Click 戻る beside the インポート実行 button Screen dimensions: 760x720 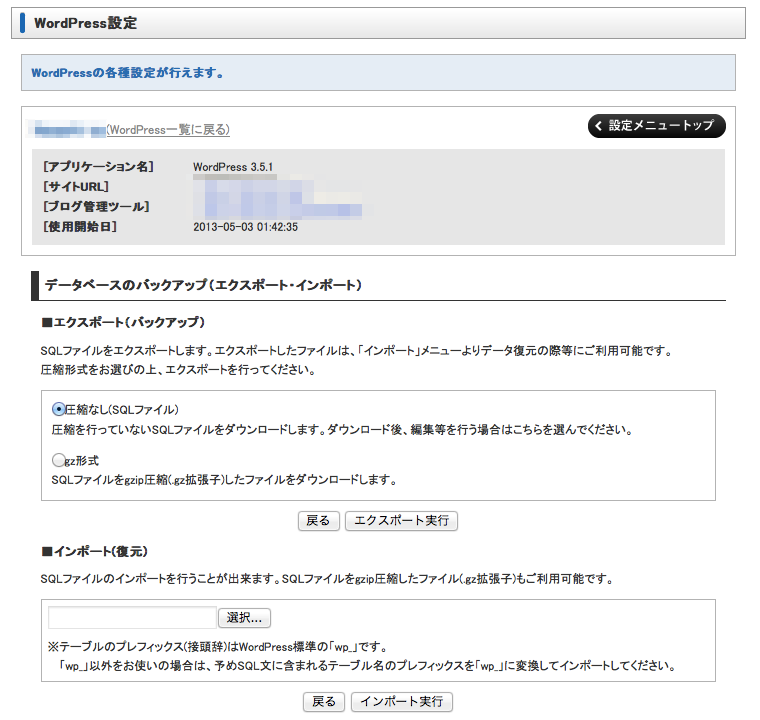pyautogui.click(x=324, y=702)
